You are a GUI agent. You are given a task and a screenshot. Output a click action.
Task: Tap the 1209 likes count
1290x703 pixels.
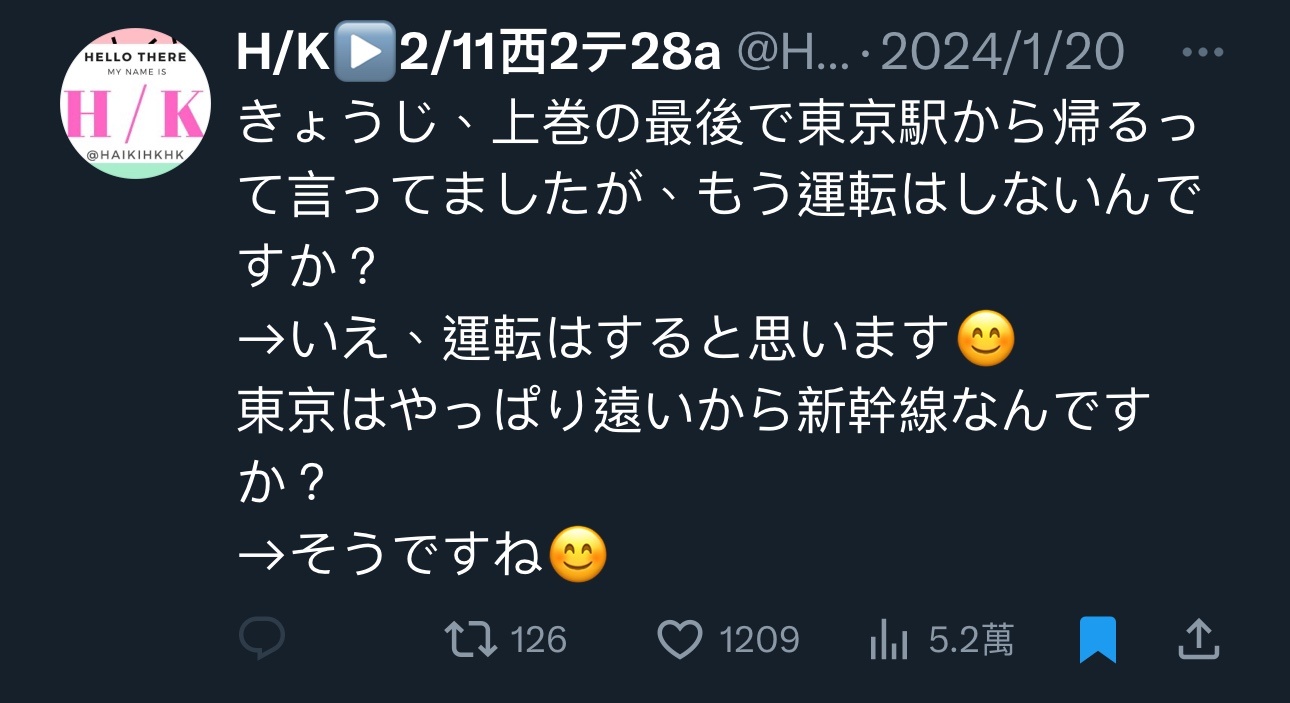(760, 640)
